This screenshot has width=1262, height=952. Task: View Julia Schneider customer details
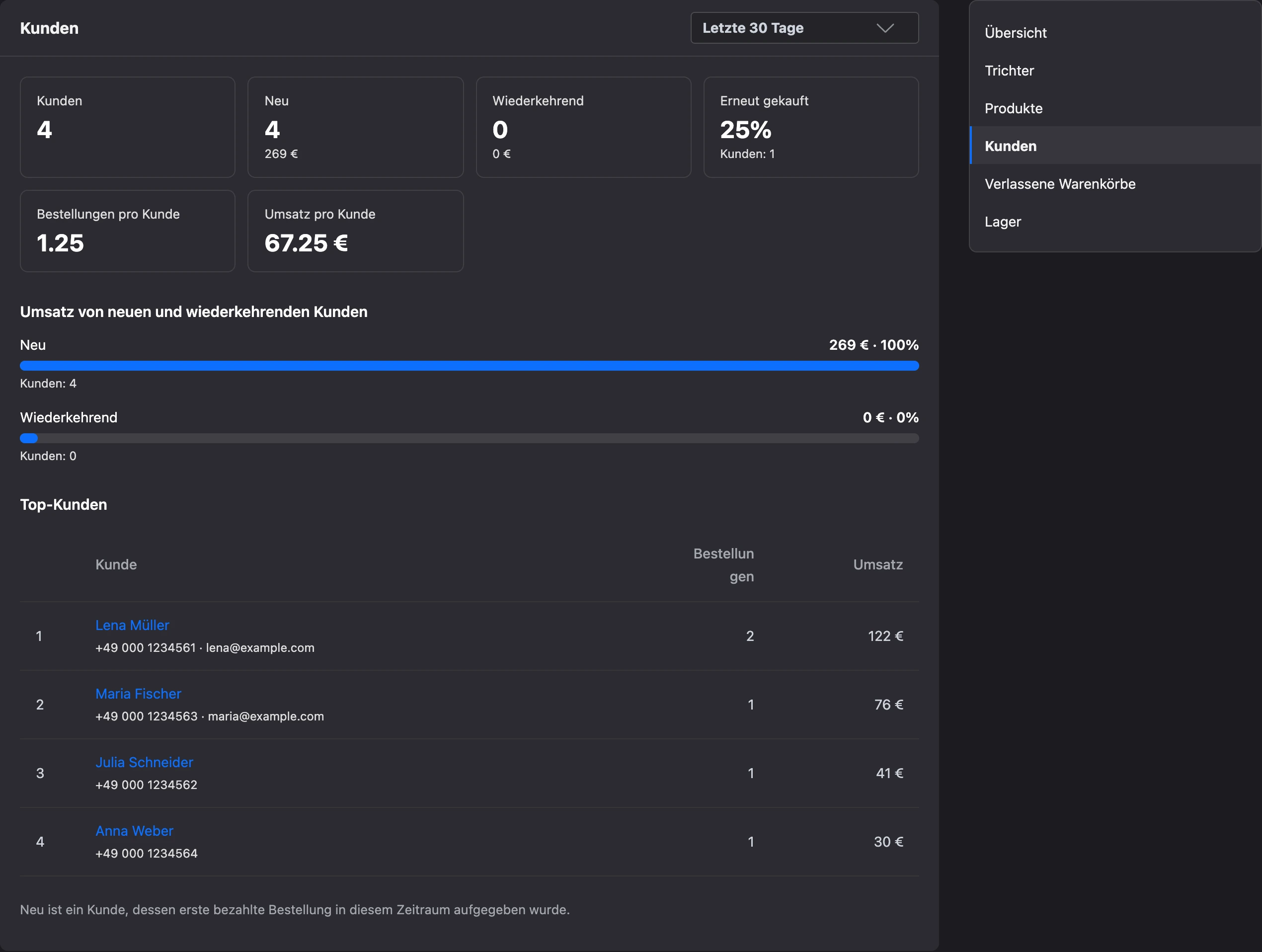coord(145,762)
